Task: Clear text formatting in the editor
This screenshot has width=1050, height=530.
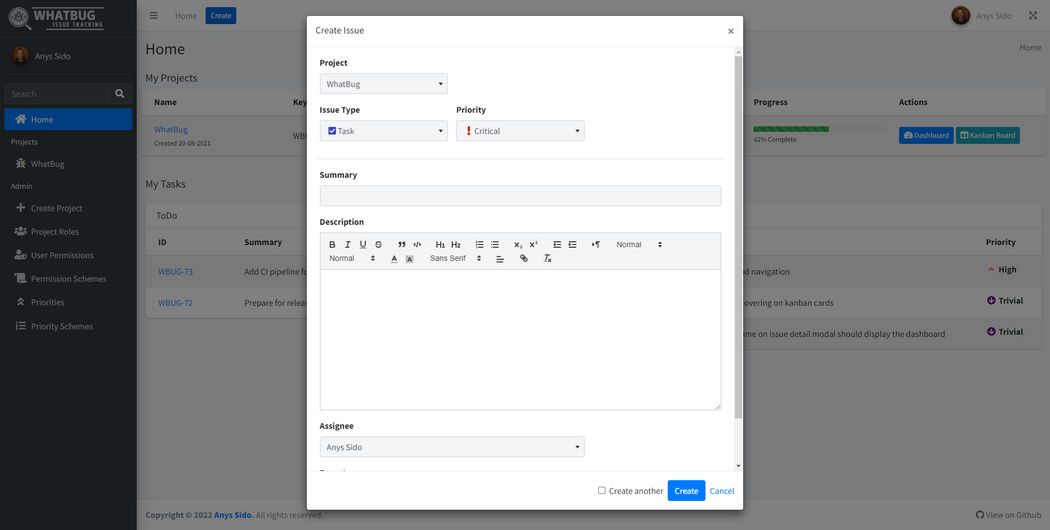Action: (547, 259)
